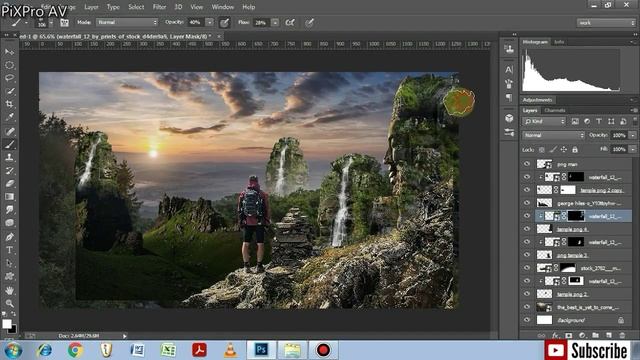Select the Eraser tool
Image resolution: width=640 pixels, height=360 pixels.
(9, 184)
